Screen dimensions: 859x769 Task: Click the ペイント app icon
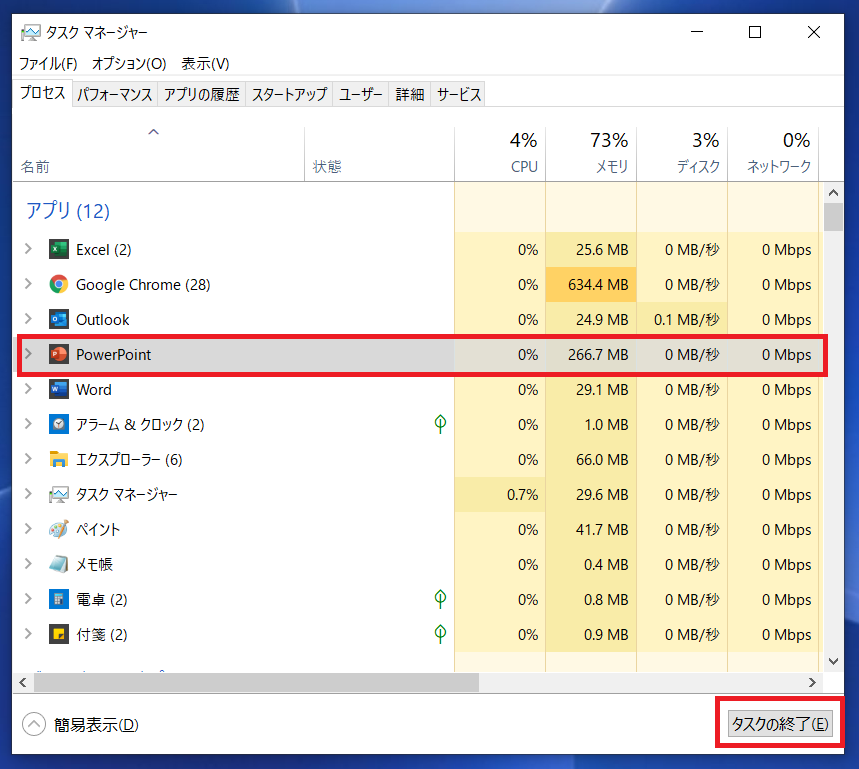[x=59, y=530]
